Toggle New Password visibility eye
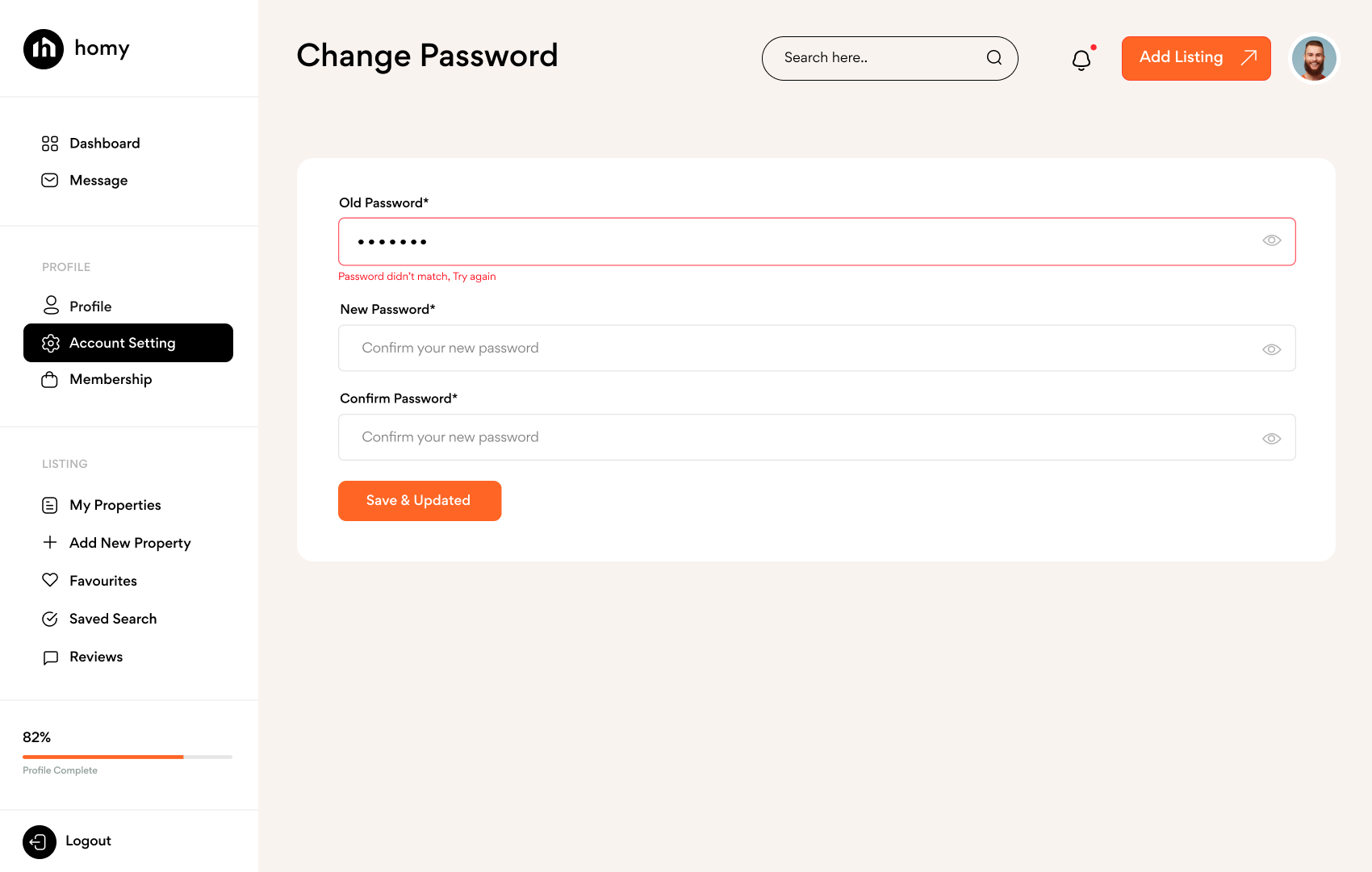The height and width of the screenshot is (872, 1372). (1272, 349)
